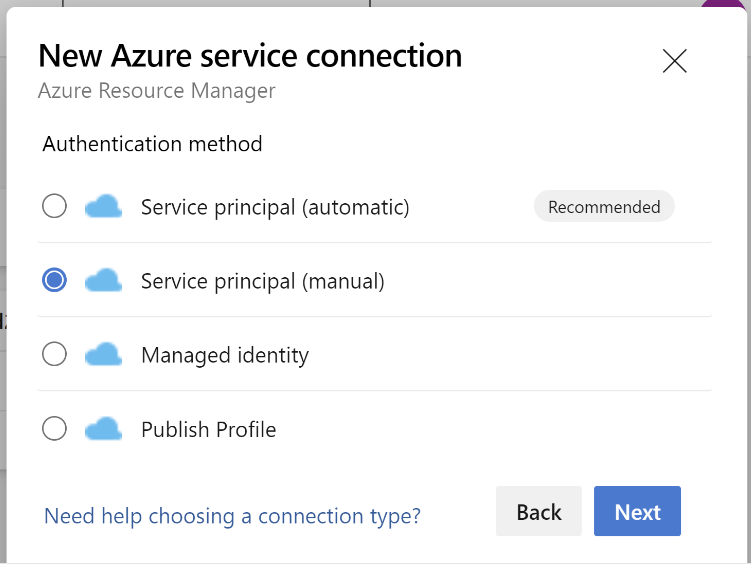Click the Recommended badge

tap(604, 206)
